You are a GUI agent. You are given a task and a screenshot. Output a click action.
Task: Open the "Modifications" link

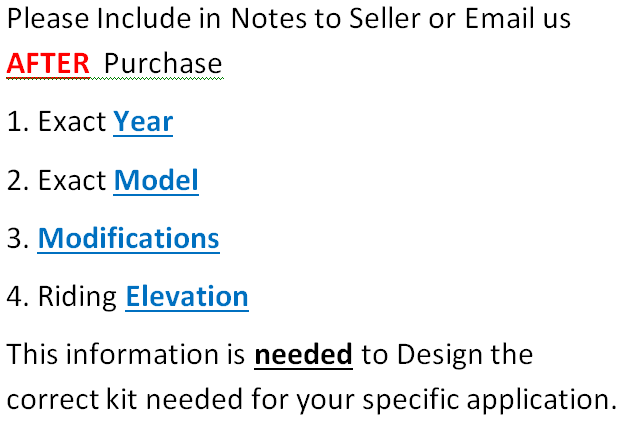[x=128, y=239]
